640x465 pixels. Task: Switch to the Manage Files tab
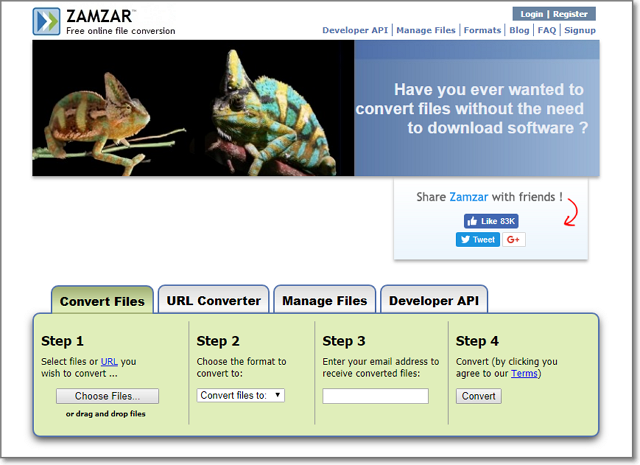point(324,300)
